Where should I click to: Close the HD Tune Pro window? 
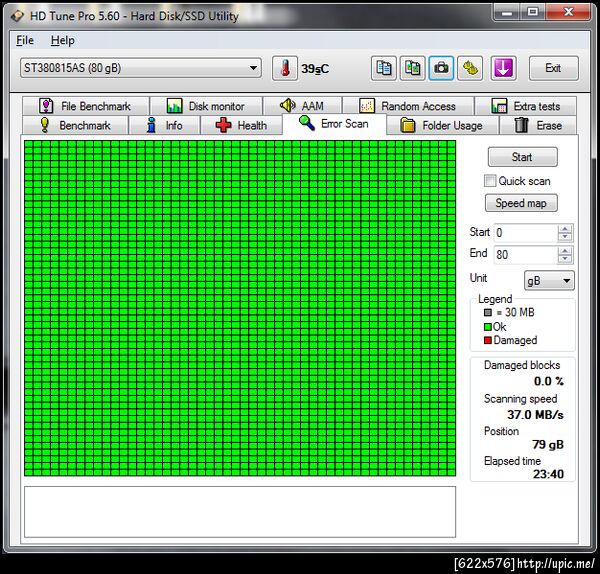568,12
